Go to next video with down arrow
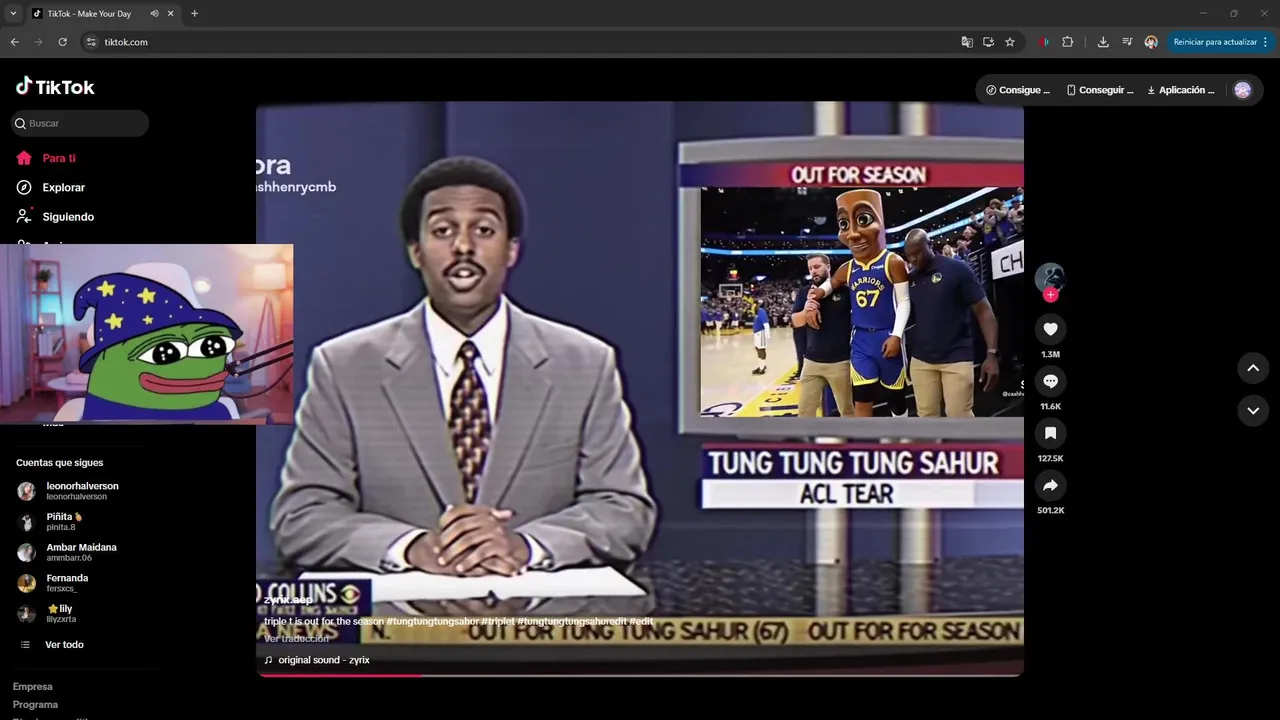This screenshot has width=1280, height=720. (x=1253, y=410)
